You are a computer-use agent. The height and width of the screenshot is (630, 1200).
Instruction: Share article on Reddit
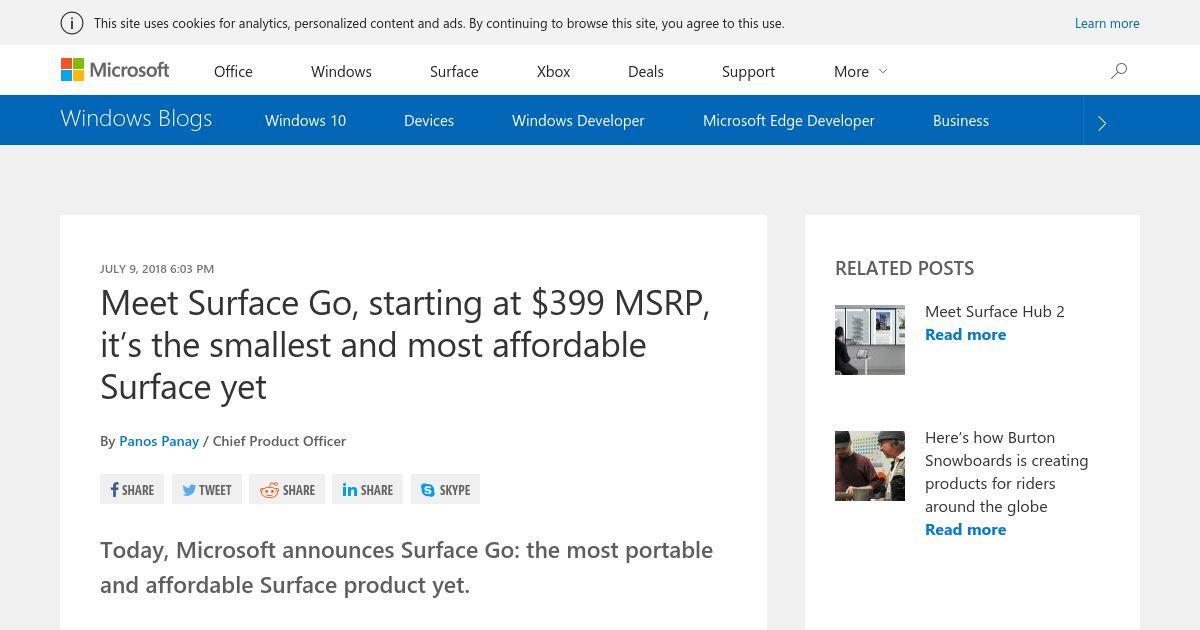287,489
